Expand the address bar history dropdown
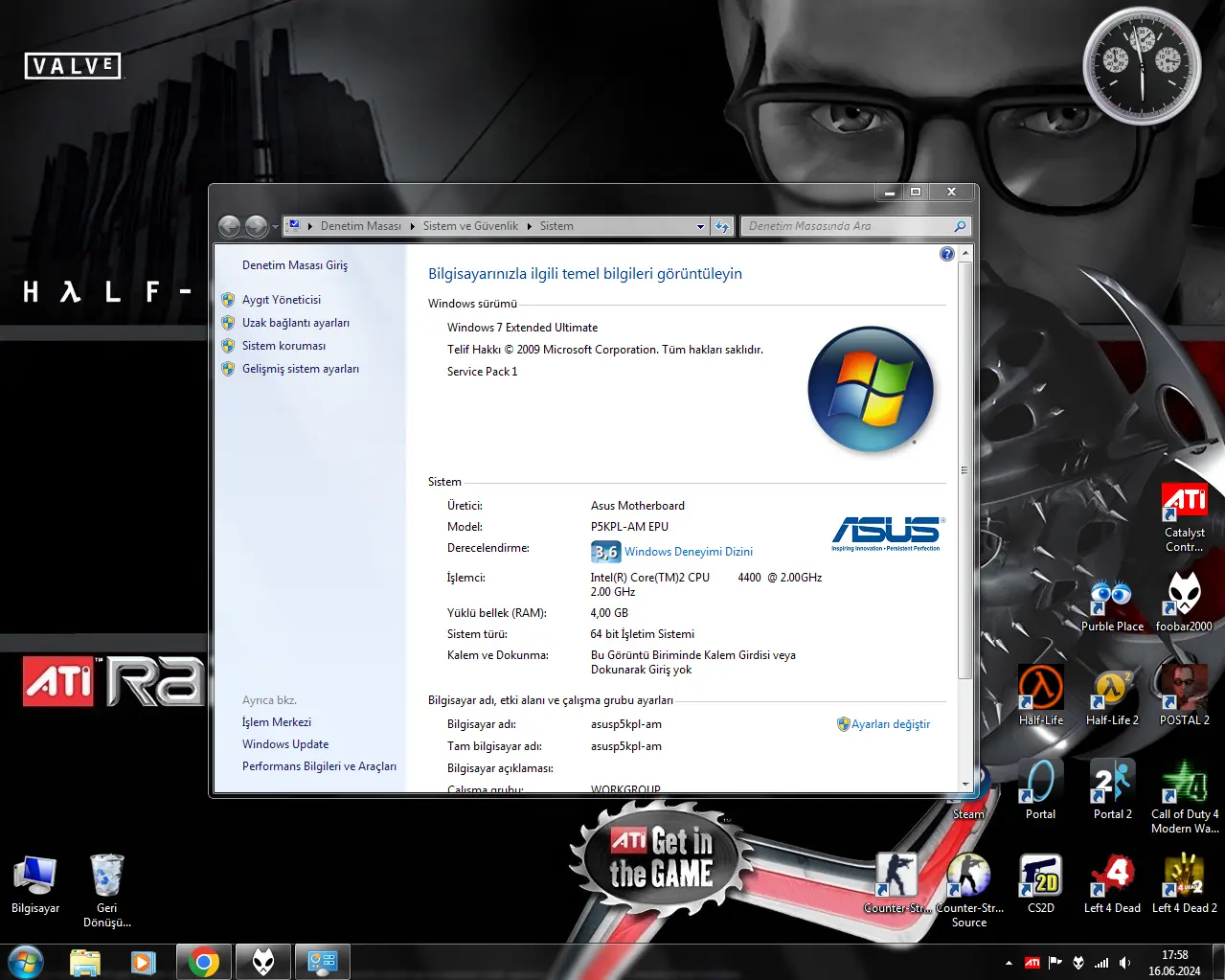This screenshot has width=1225, height=980. tap(700, 227)
